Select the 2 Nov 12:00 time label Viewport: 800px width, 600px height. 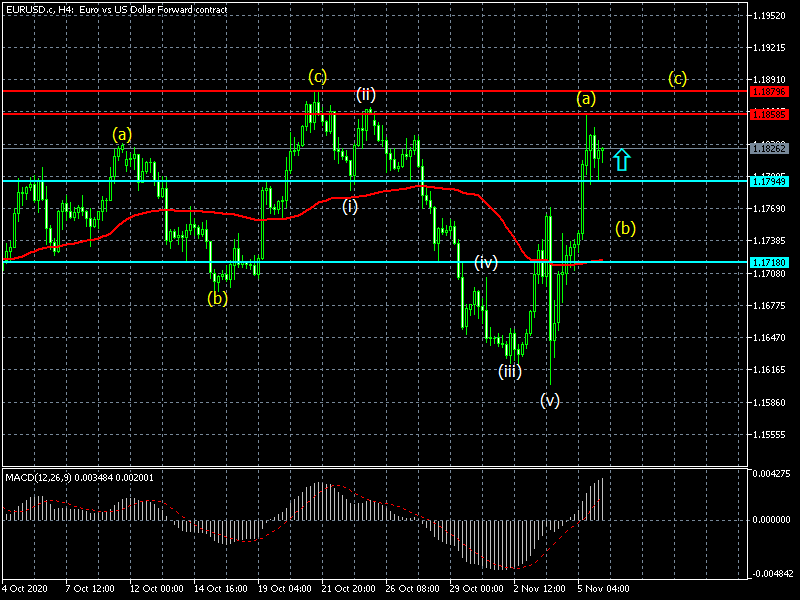tap(537, 589)
